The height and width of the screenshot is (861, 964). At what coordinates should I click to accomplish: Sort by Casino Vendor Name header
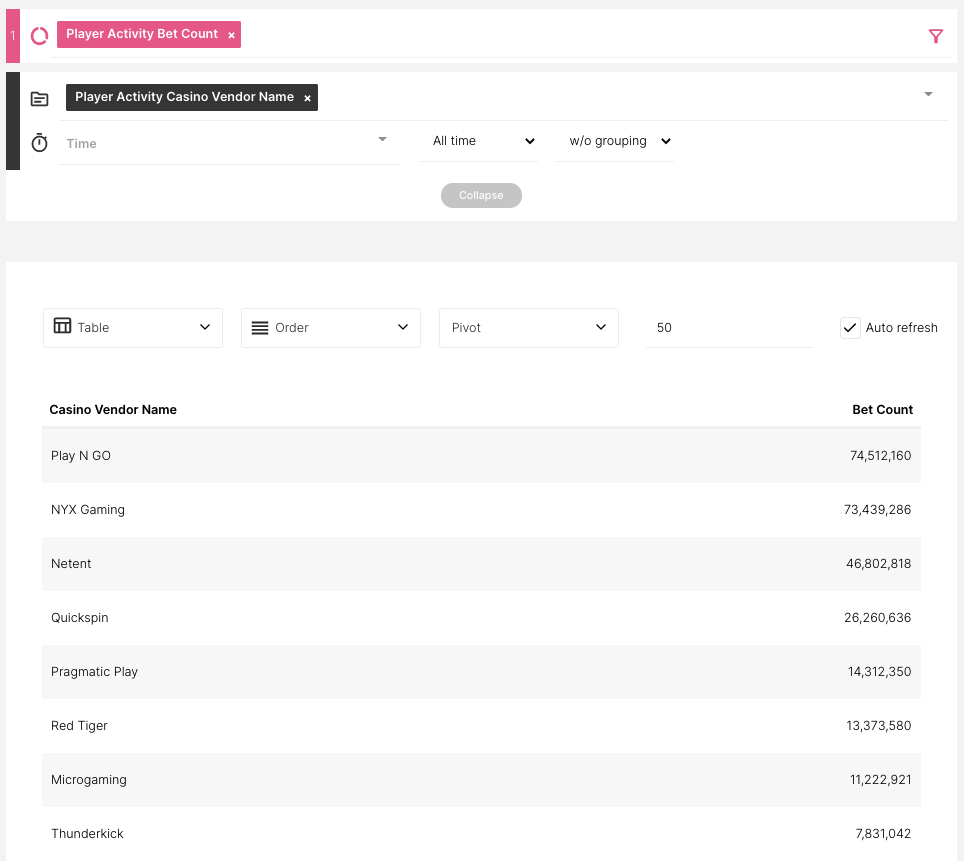click(113, 410)
